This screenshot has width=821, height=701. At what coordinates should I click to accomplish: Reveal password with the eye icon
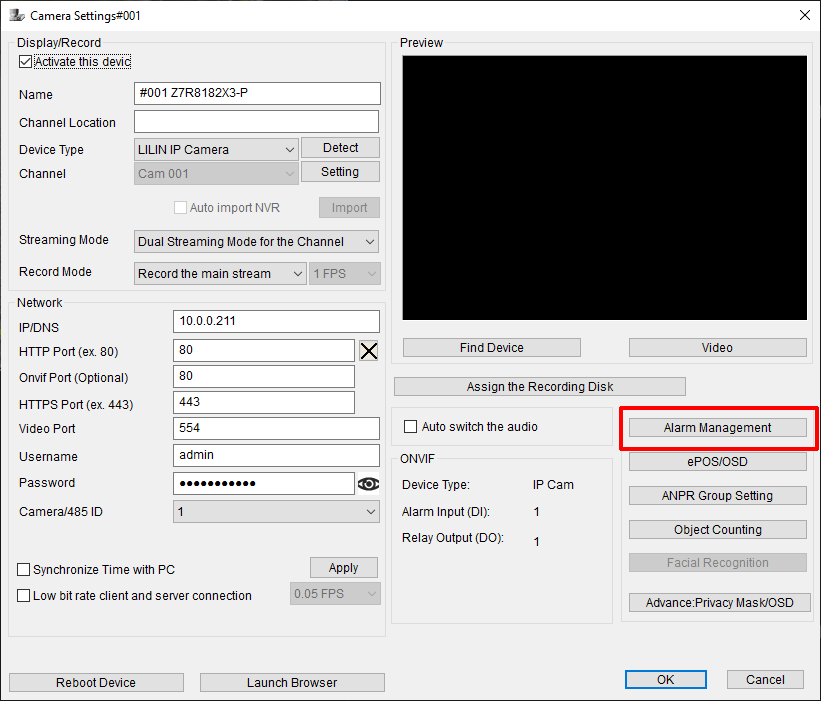(x=369, y=484)
